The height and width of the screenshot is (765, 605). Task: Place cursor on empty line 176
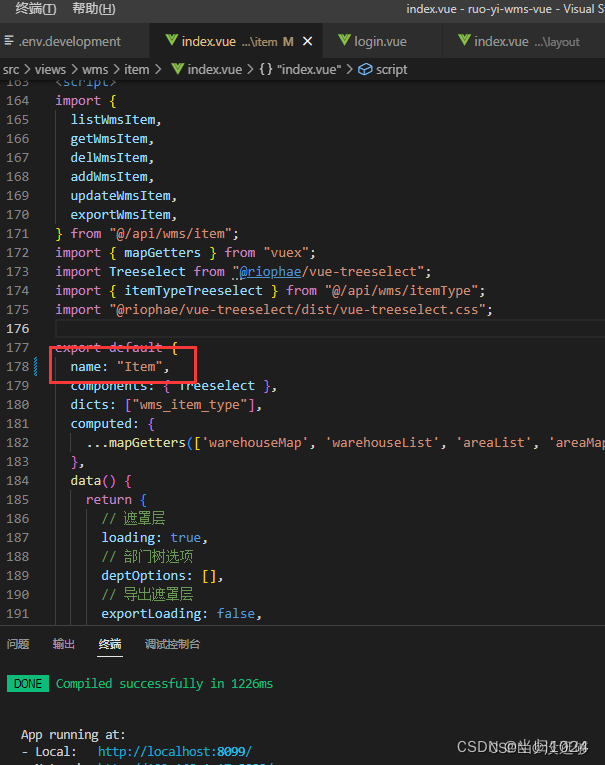coord(330,329)
